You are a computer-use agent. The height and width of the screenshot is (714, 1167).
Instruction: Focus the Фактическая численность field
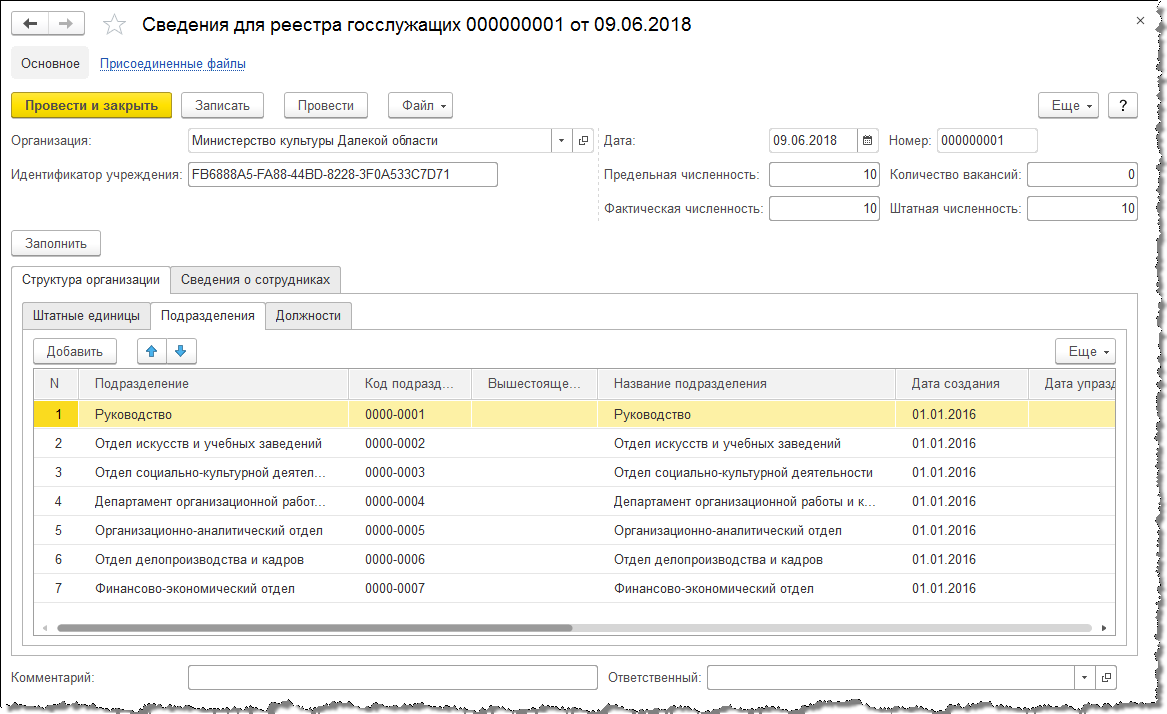click(x=824, y=208)
